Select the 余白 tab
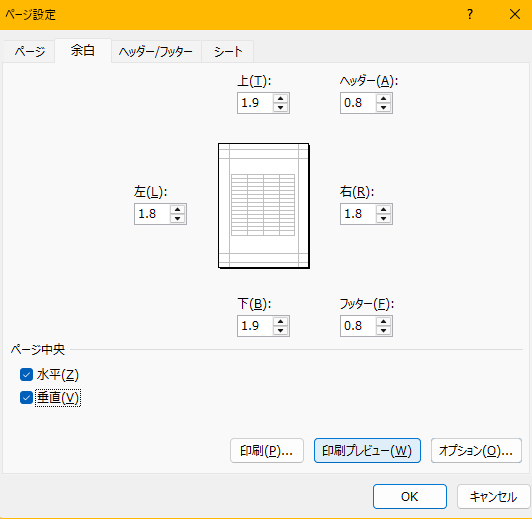Image resolution: width=532 pixels, height=519 pixels. pyautogui.click(x=83, y=51)
